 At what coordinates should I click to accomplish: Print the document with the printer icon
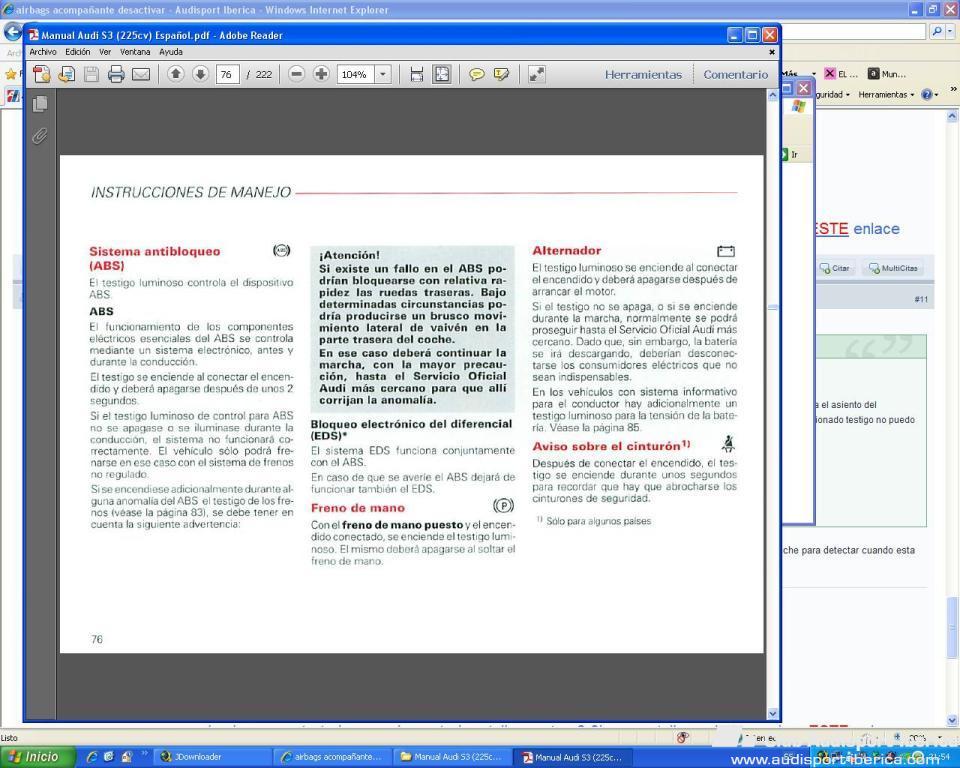pyautogui.click(x=116, y=75)
